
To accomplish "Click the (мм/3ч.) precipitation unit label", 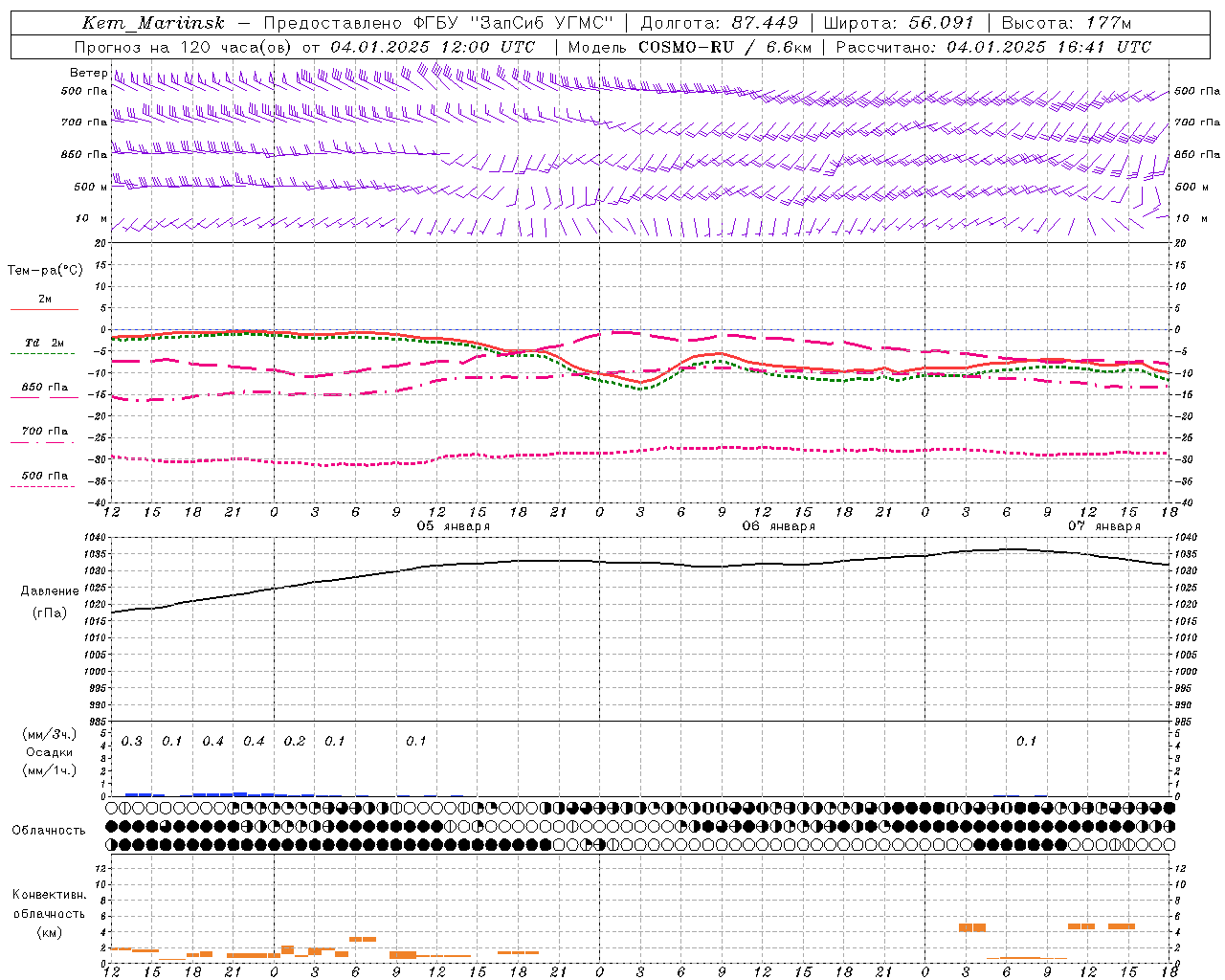I will (x=50, y=734).
